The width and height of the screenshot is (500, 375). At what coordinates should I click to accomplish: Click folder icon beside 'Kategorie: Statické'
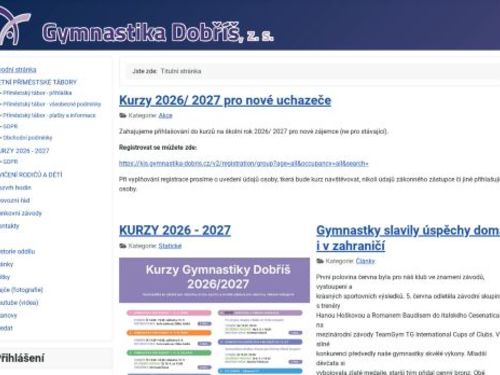coord(123,246)
